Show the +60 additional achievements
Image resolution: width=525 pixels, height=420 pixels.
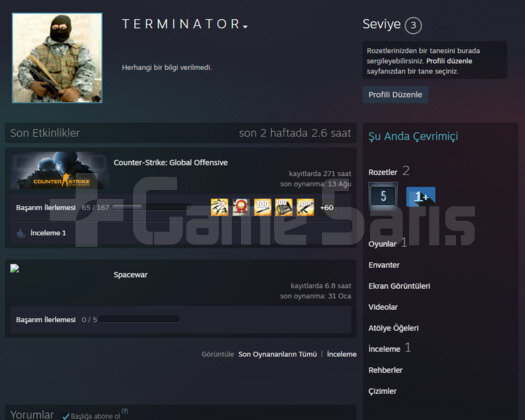(x=326, y=208)
